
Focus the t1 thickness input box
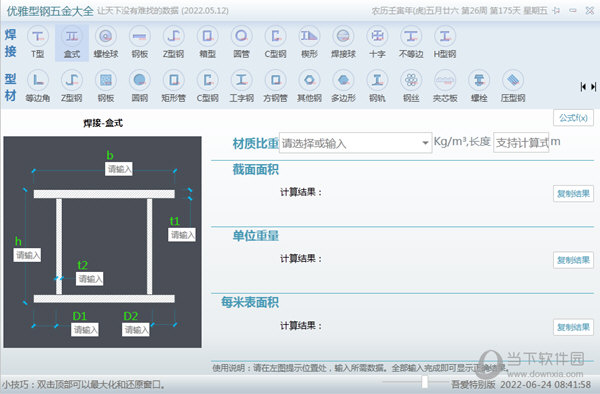tap(182, 235)
